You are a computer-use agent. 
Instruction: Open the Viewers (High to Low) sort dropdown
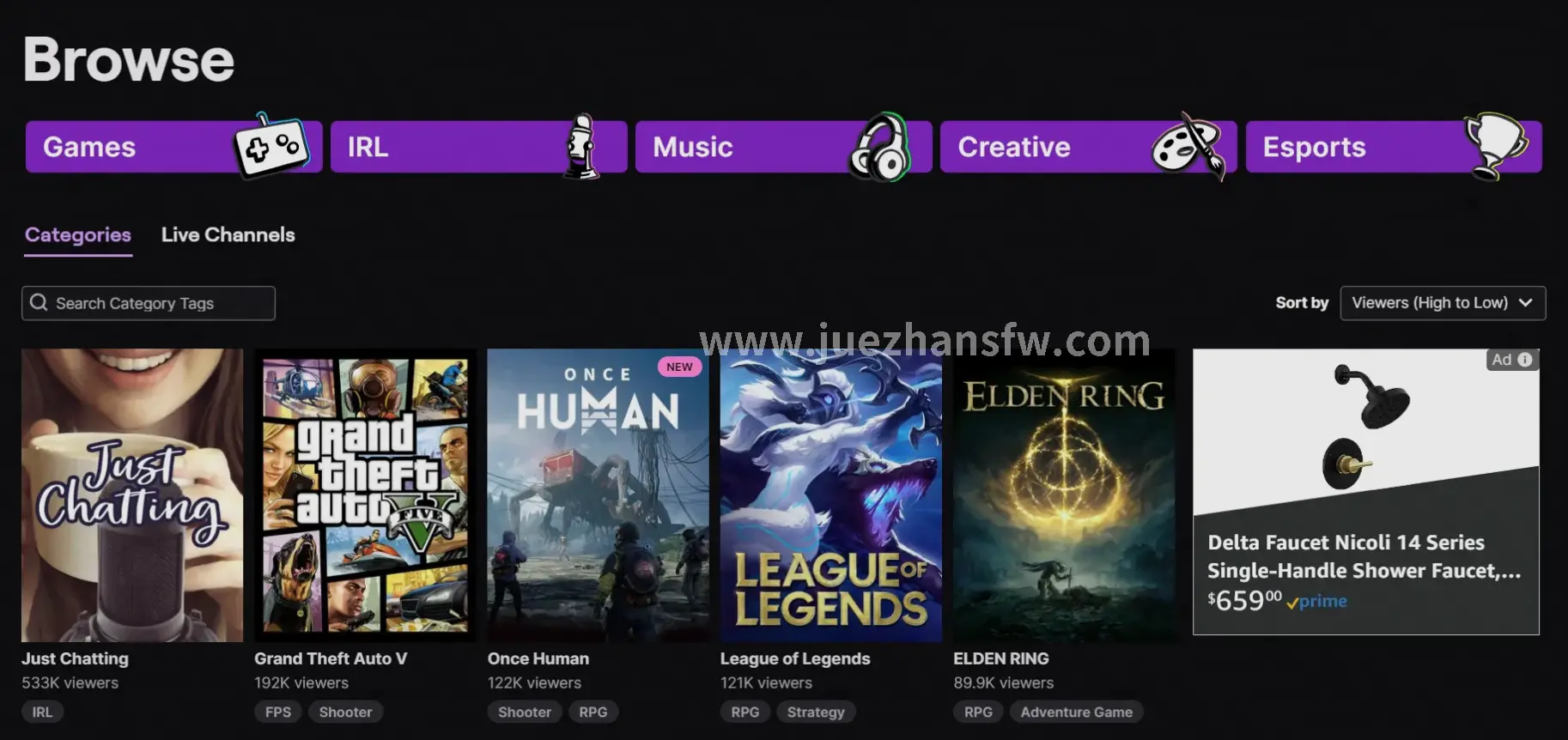1442,303
